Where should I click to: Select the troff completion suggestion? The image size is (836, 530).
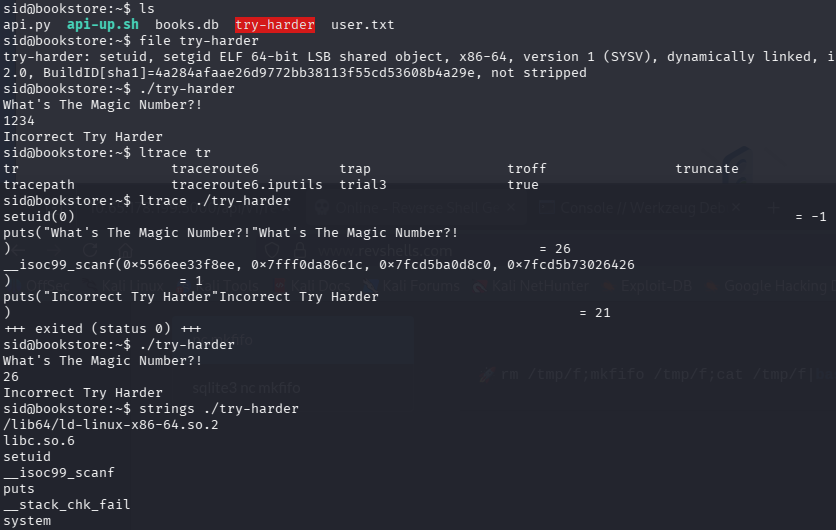tap(526, 168)
